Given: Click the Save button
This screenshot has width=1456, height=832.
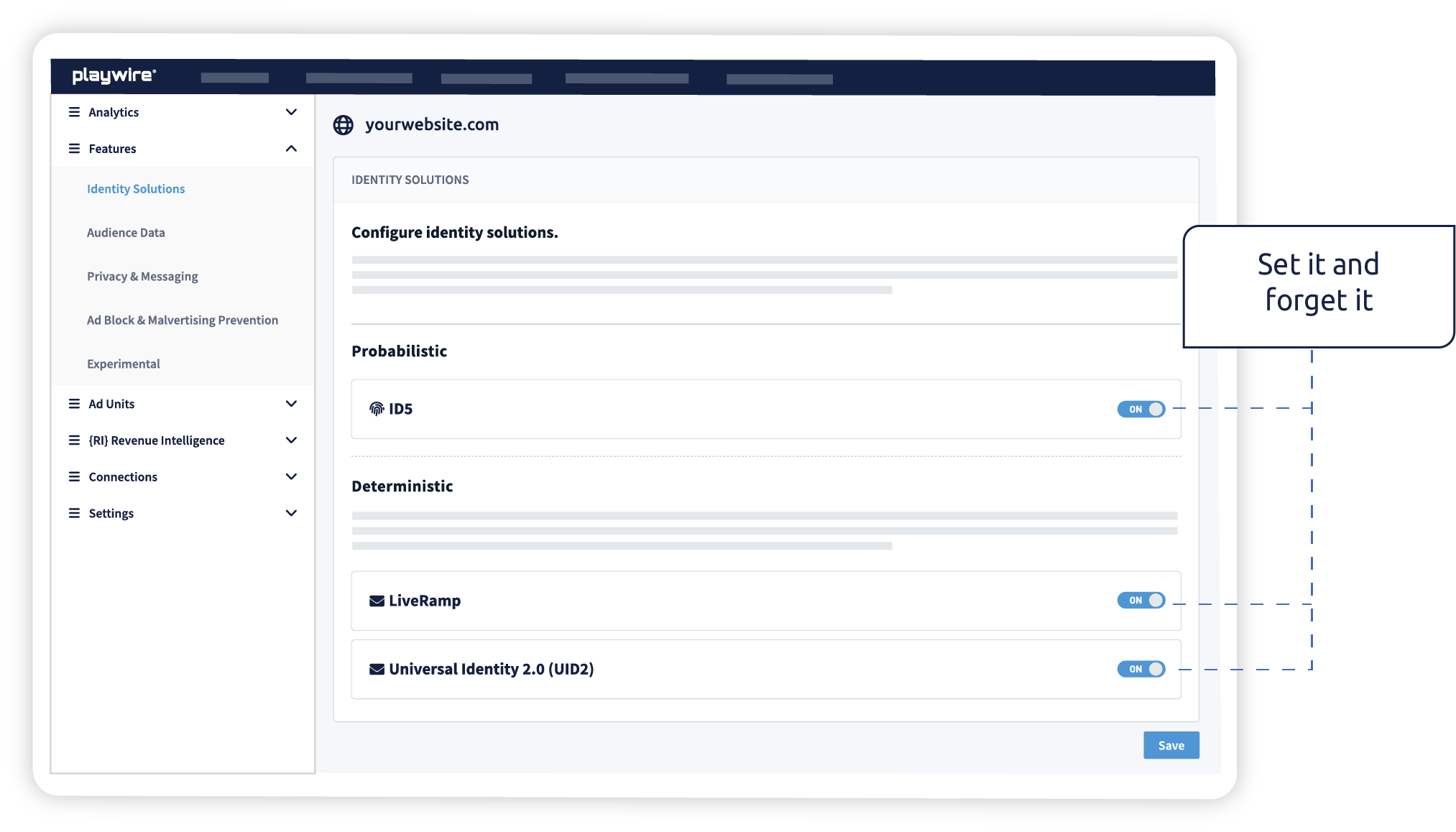Looking at the screenshot, I should pos(1170,745).
